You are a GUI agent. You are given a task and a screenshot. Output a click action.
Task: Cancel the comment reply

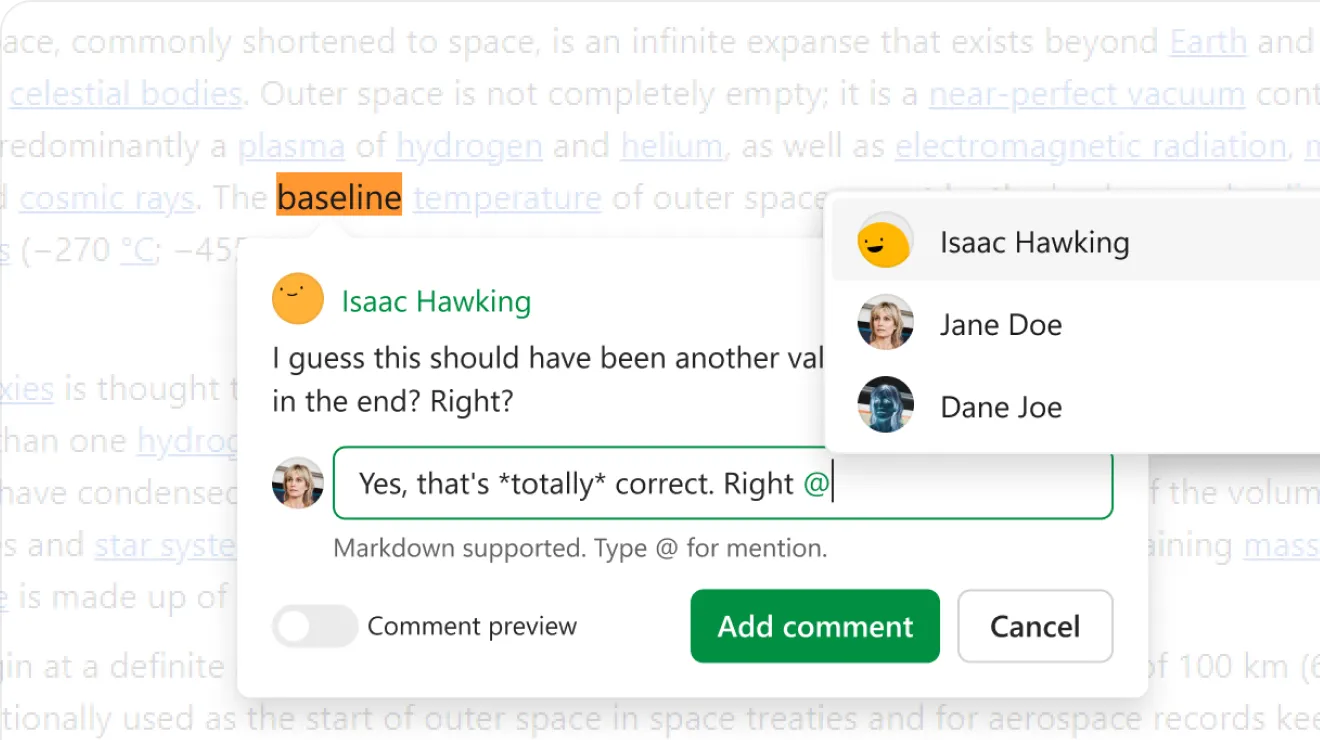point(1035,627)
